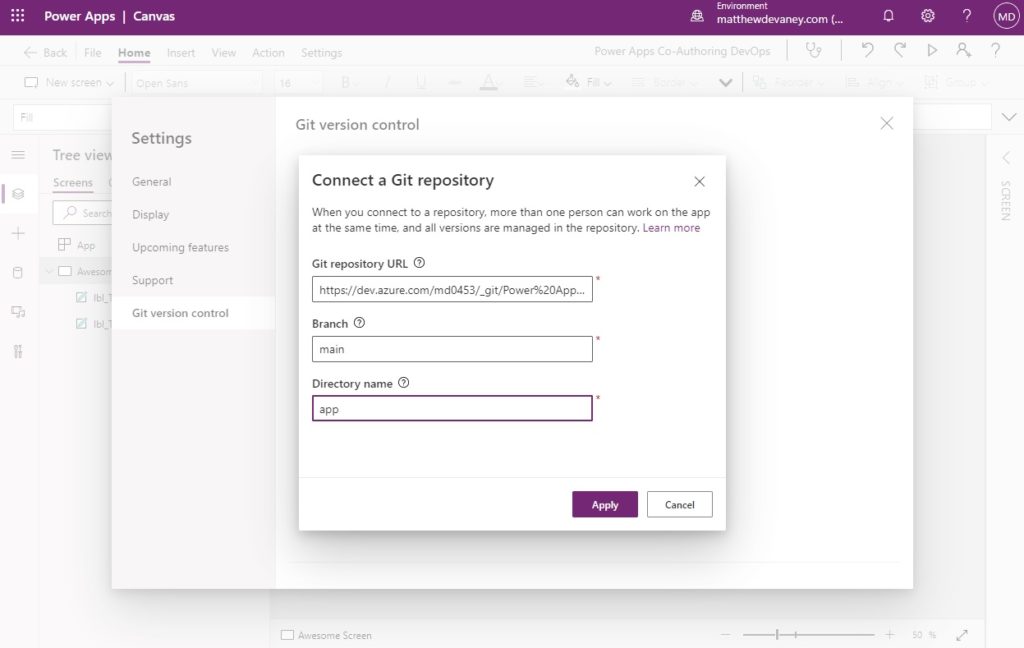
Task: Click the zoom slider at bottom
Action: click(808, 634)
